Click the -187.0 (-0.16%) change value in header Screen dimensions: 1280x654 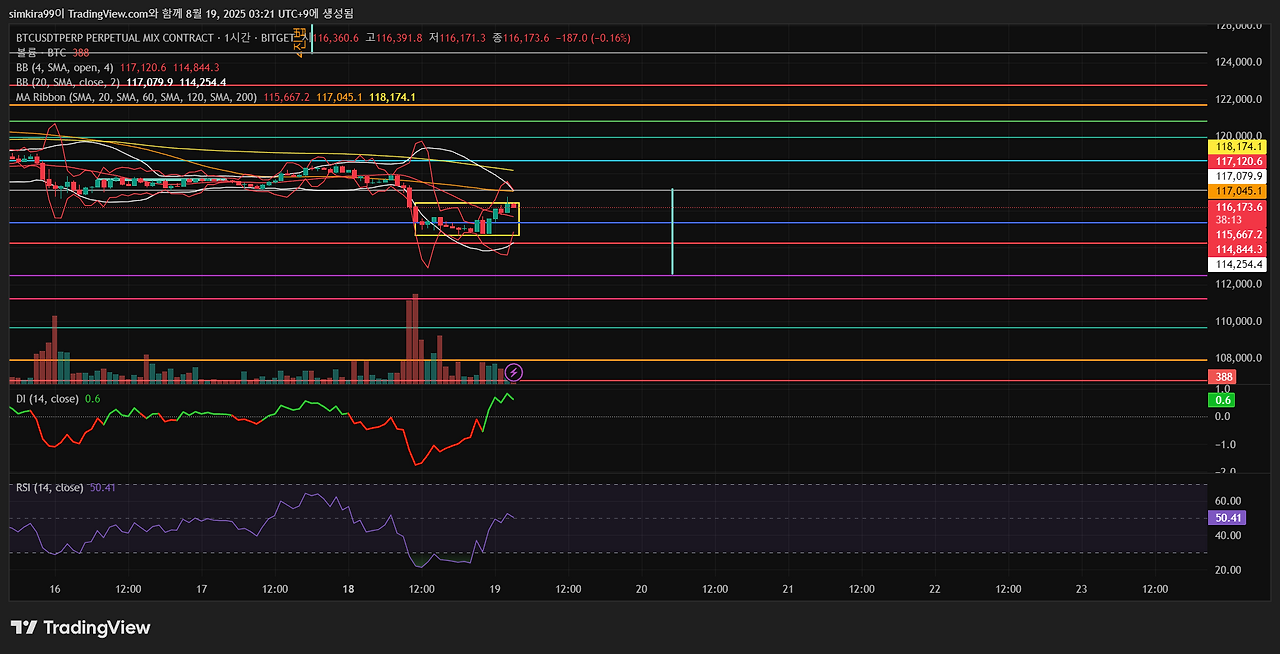click(595, 37)
